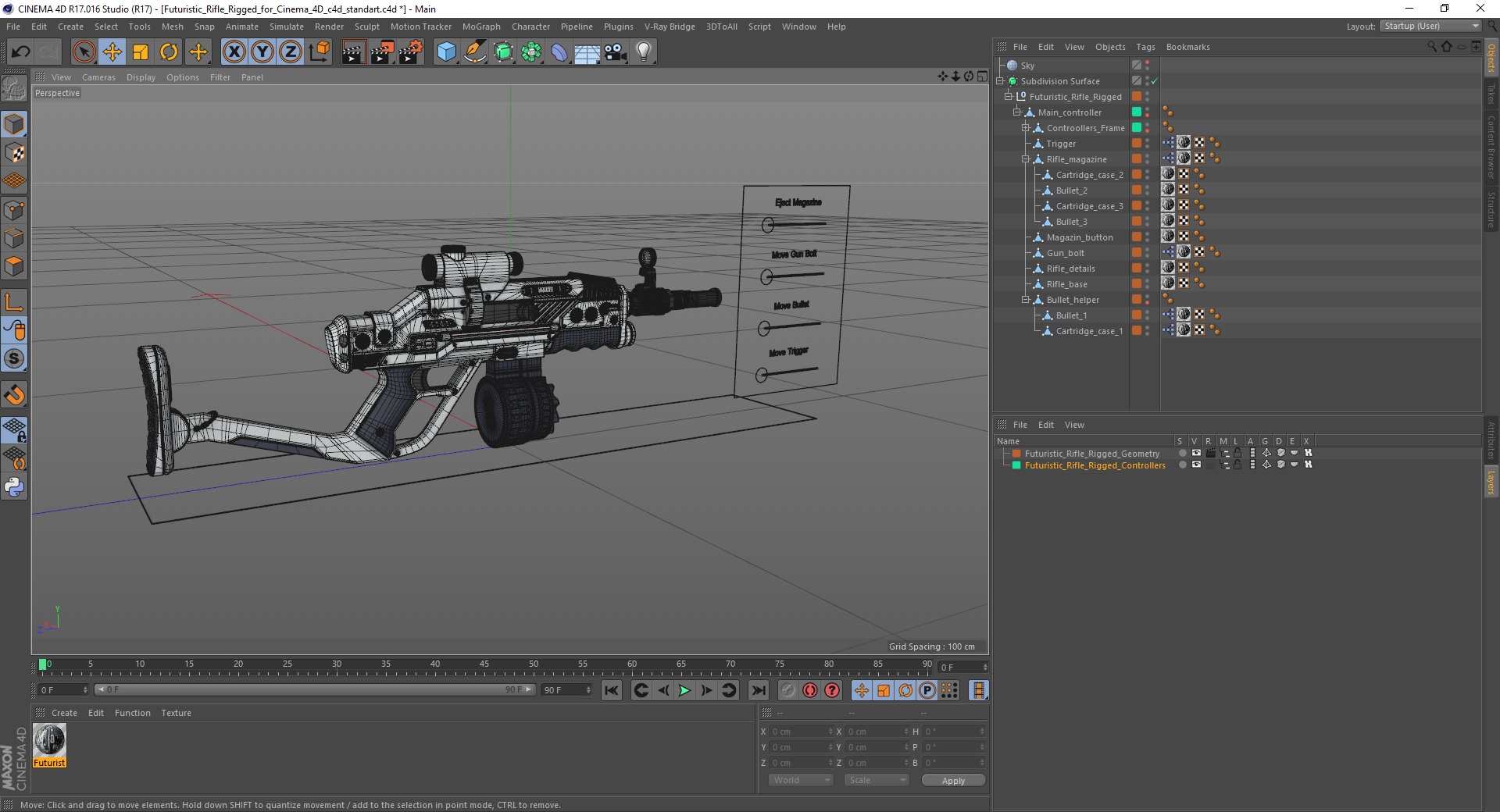This screenshot has width=1500, height=812.
Task: Toggle view visibility for Futuristic_Rifle_Rigged_Geometry layer
Action: tap(1196, 453)
